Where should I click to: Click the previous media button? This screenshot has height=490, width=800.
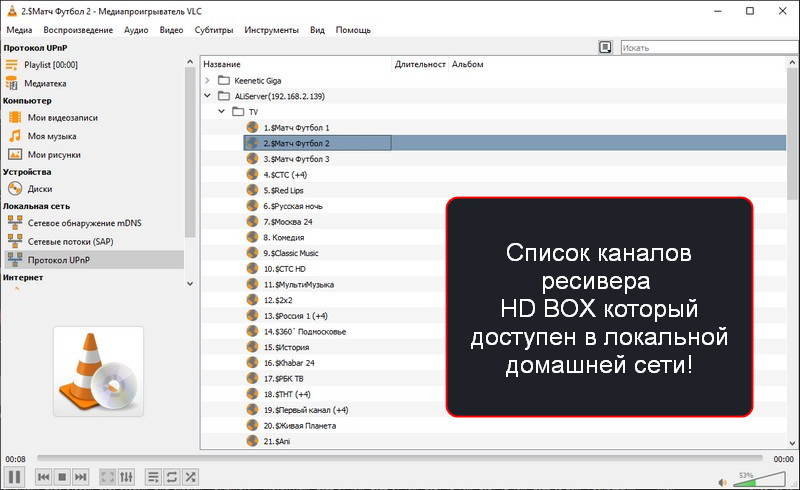pyautogui.click(x=43, y=477)
